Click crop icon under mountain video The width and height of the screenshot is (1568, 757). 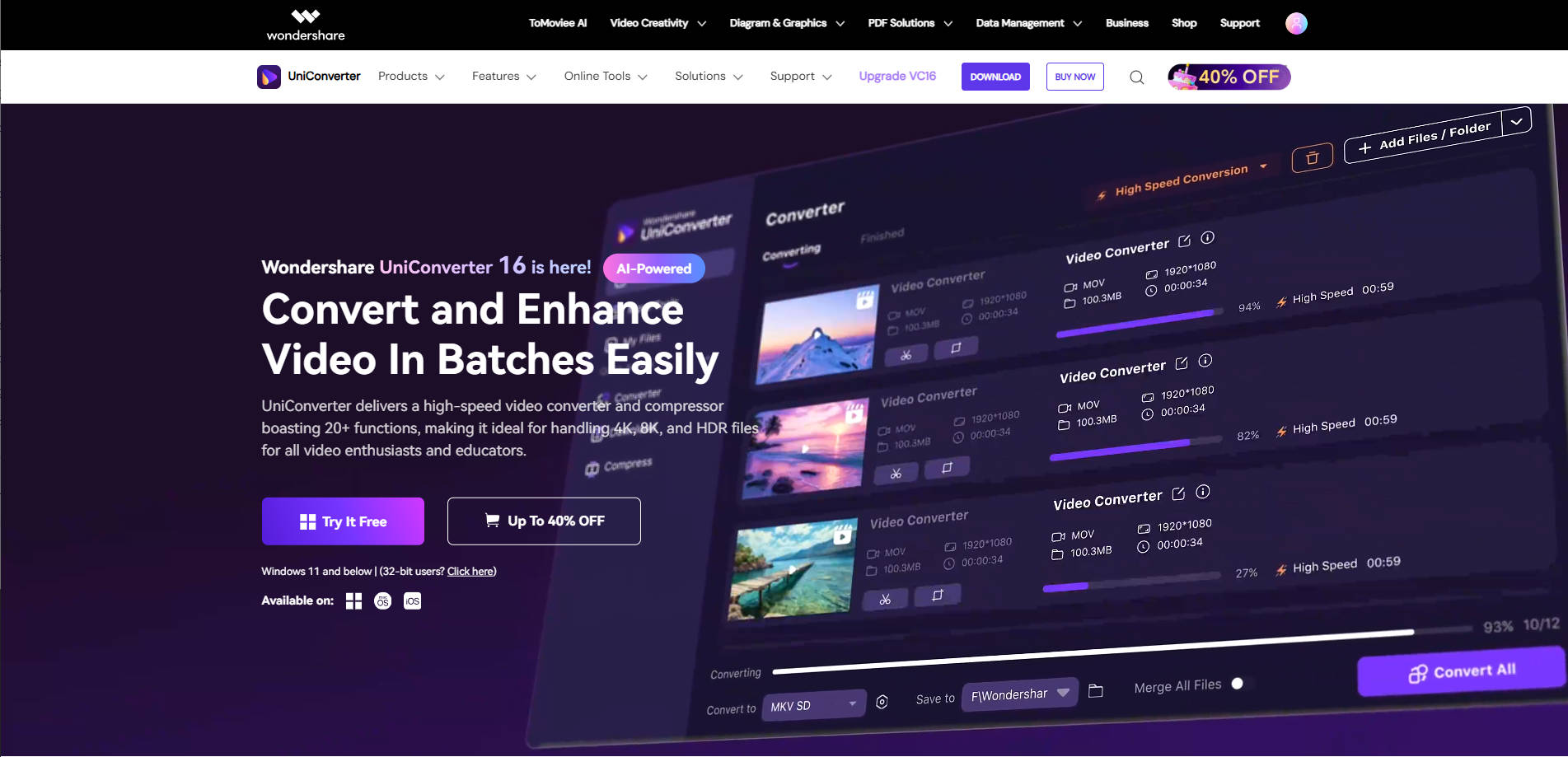[x=956, y=348]
